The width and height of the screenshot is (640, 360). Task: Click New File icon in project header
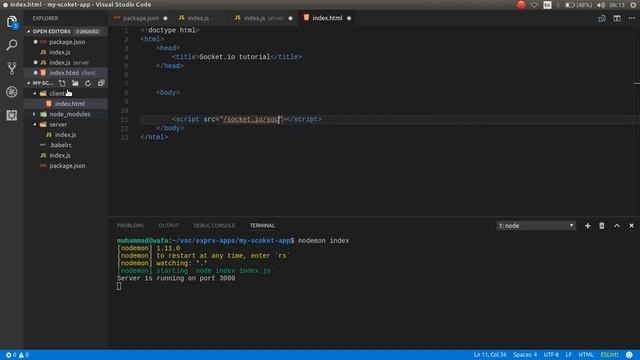coord(62,83)
